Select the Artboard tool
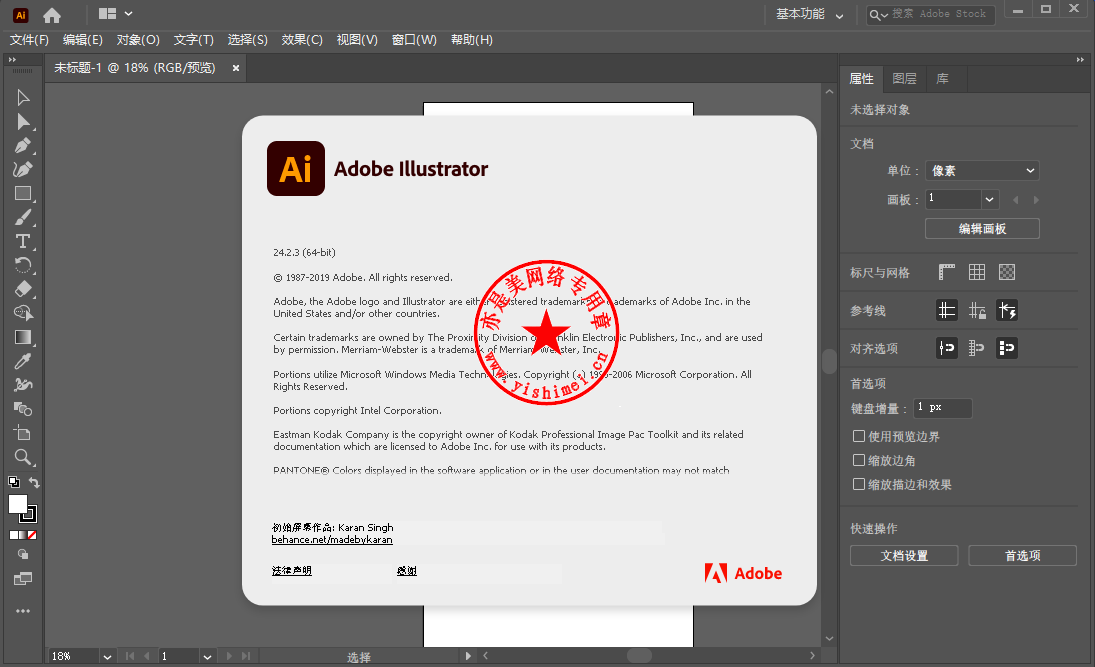1095x667 pixels. [x=23, y=433]
